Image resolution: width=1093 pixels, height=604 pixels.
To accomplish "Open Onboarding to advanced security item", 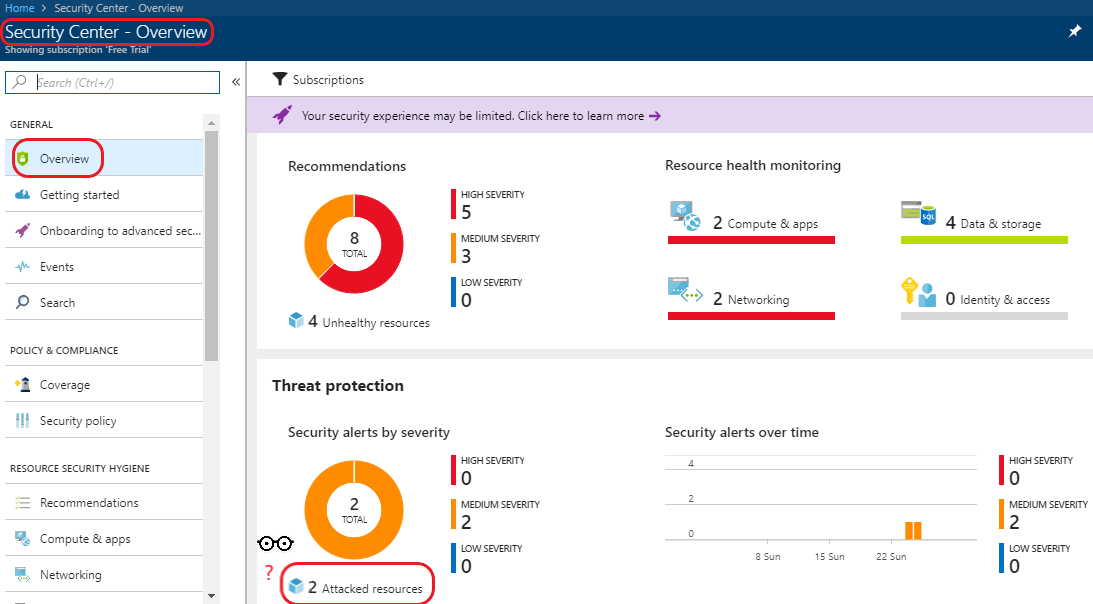I will [x=104, y=230].
